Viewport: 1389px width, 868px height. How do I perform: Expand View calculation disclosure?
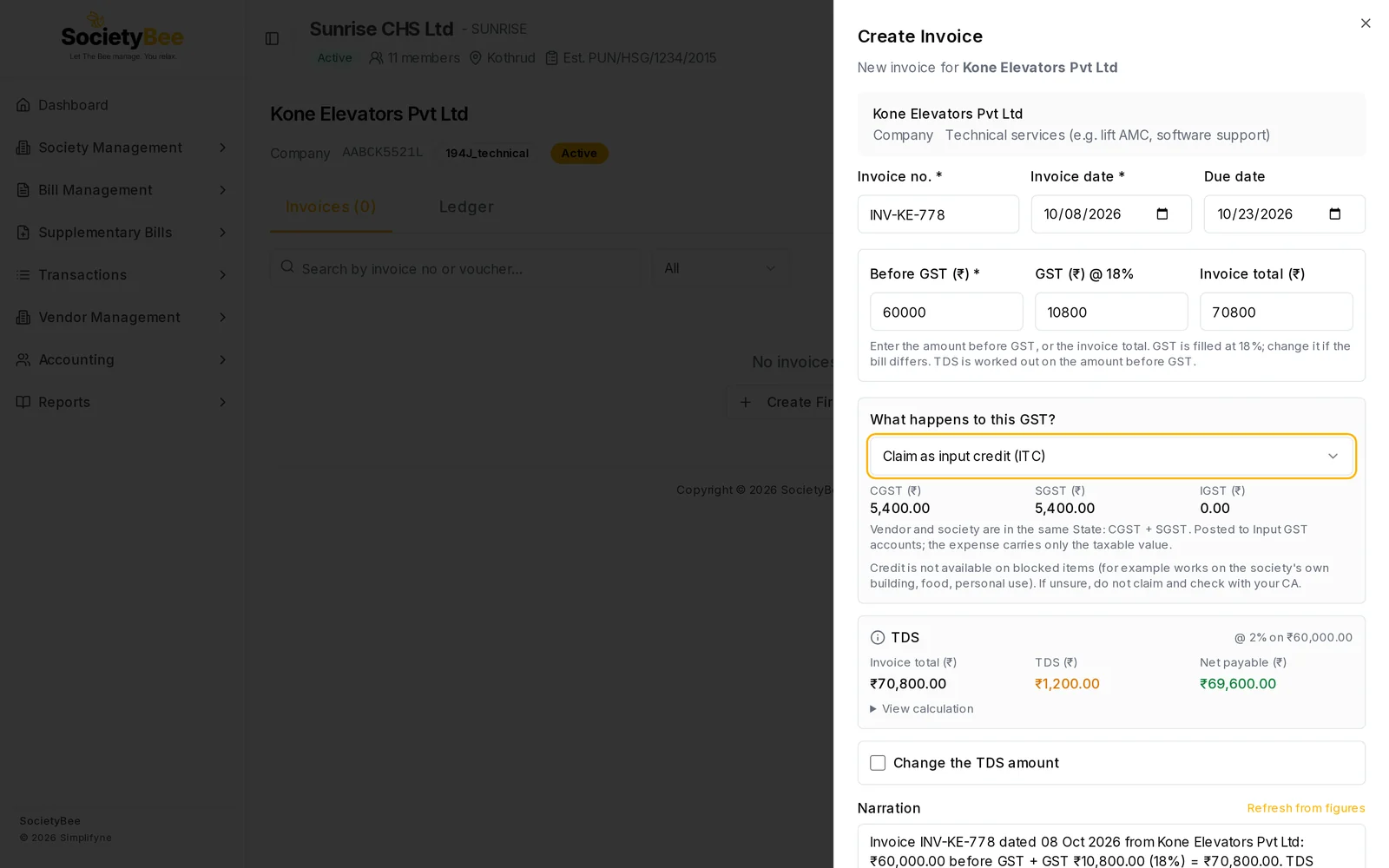point(922,709)
